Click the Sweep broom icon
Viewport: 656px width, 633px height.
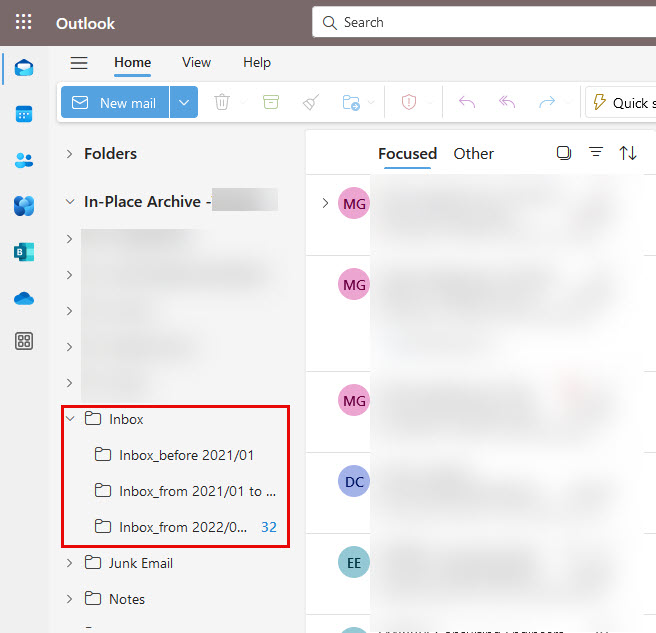click(x=311, y=102)
